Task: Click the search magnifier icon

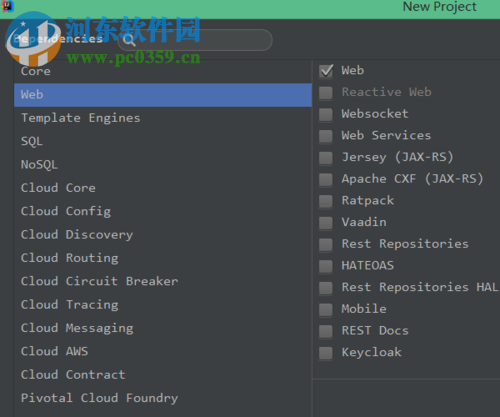Action: pos(129,40)
